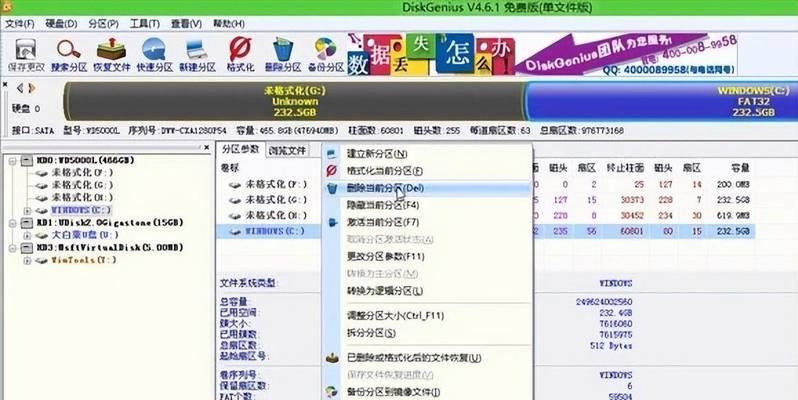This screenshot has height=400, width=798.
Task: Collapse the HD3:MsftVirtualDisk tree node
Action: tap(13, 248)
